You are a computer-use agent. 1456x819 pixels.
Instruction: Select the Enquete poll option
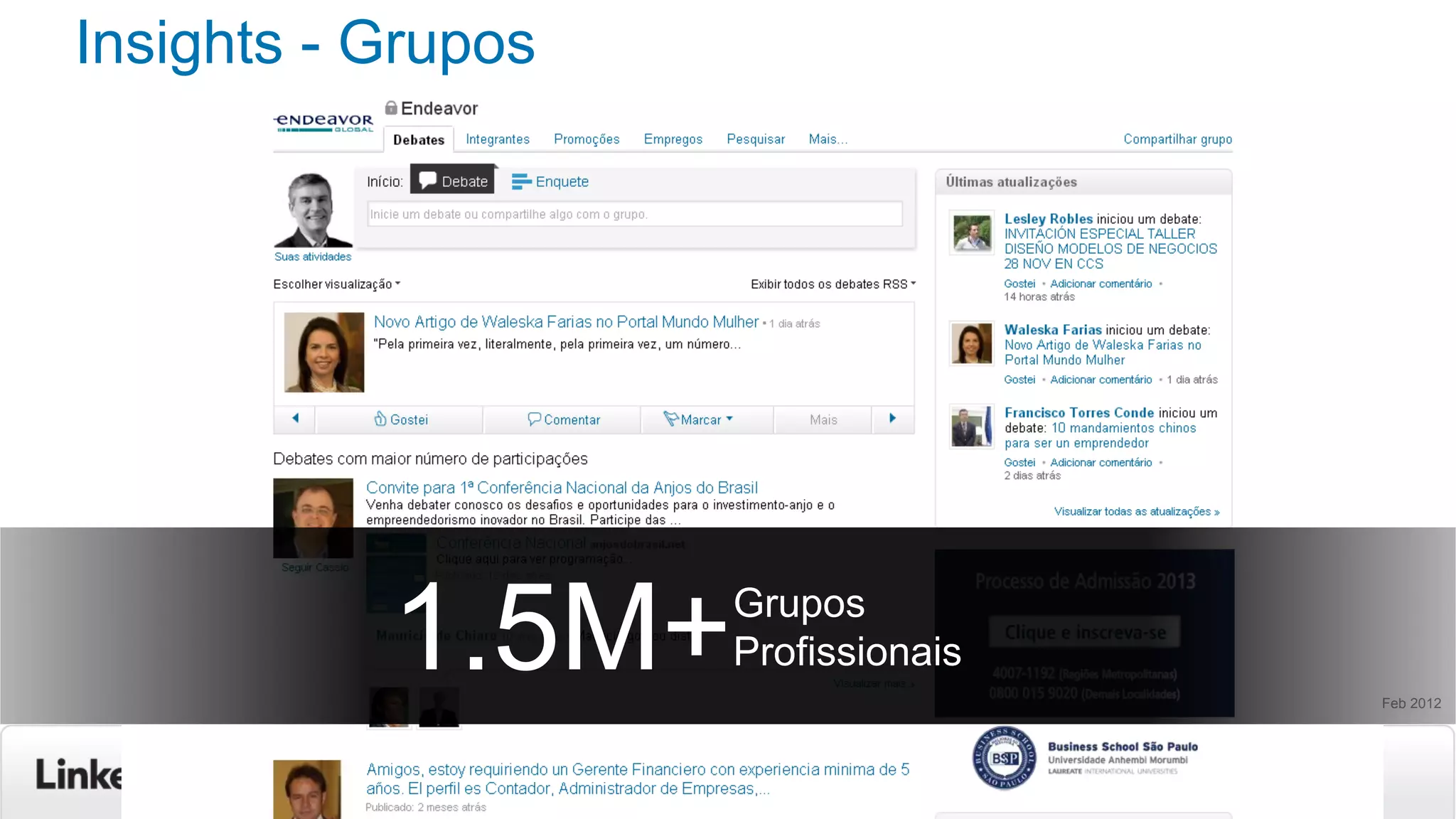550,182
